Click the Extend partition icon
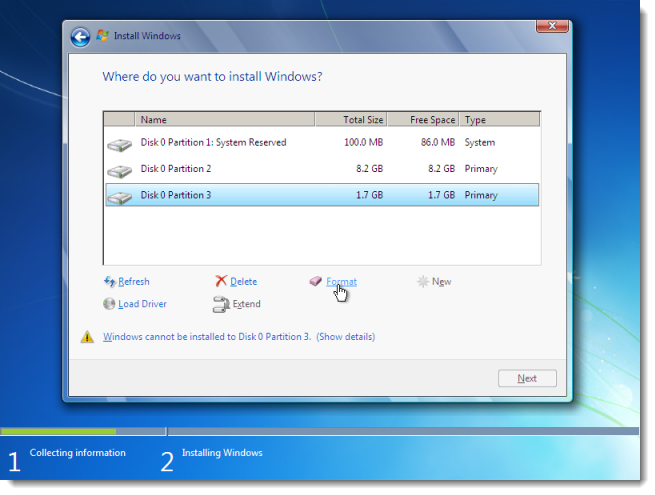655x495 pixels. (221, 305)
